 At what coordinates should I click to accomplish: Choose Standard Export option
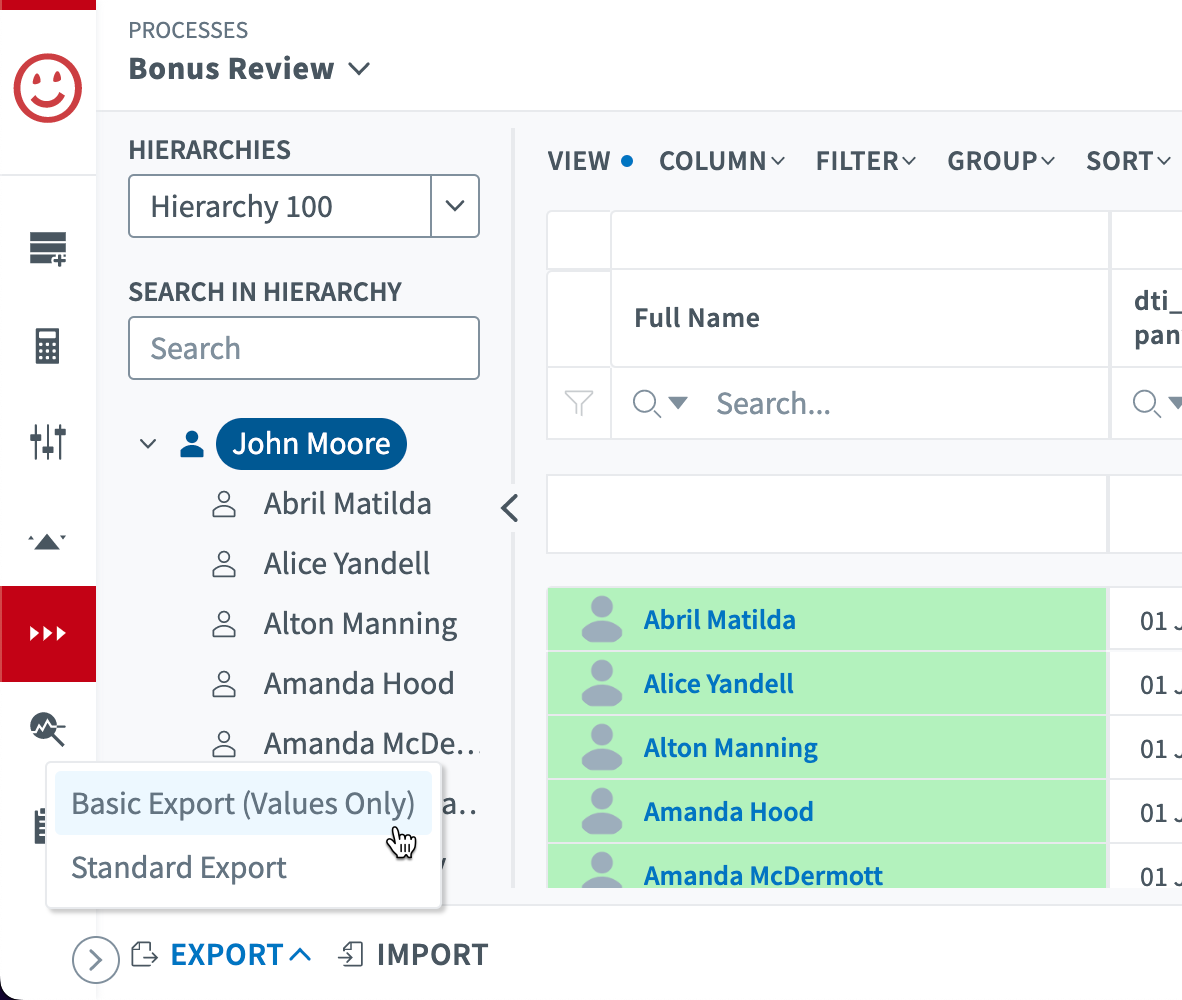(x=179, y=867)
